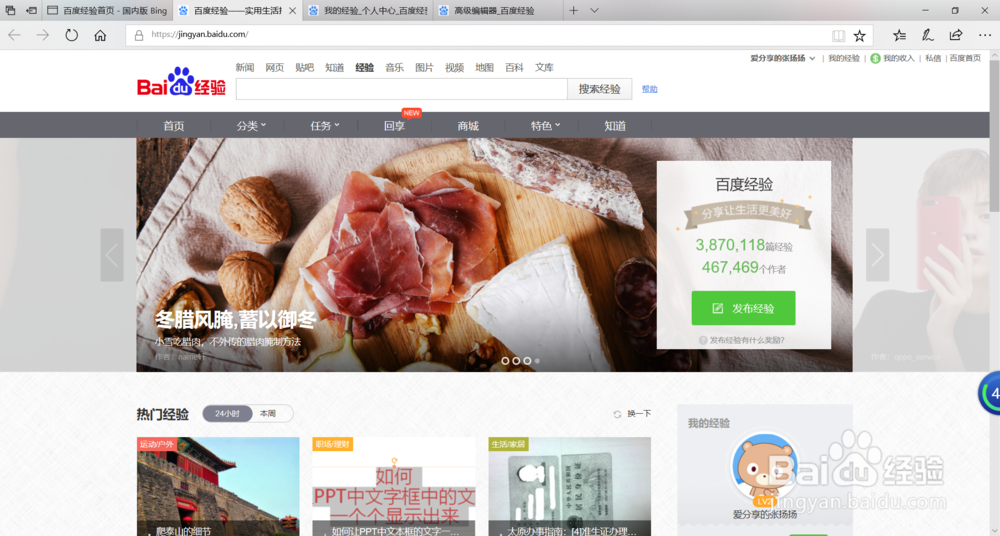Switch to 我的经验_个人中心 tab
The height and width of the screenshot is (536, 1000).
pyautogui.click(x=367, y=10)
